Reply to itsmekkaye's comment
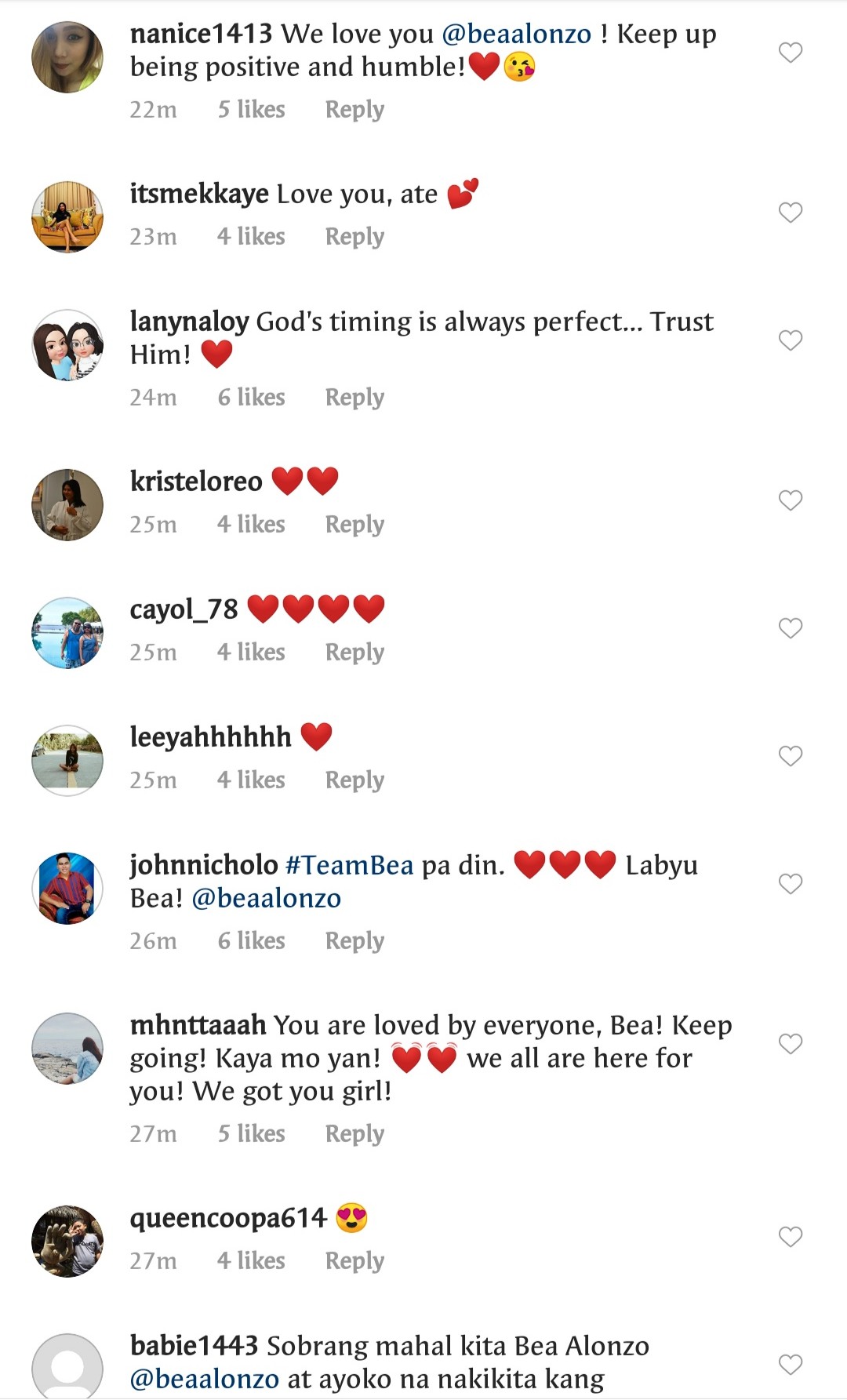 coord(354,235)
